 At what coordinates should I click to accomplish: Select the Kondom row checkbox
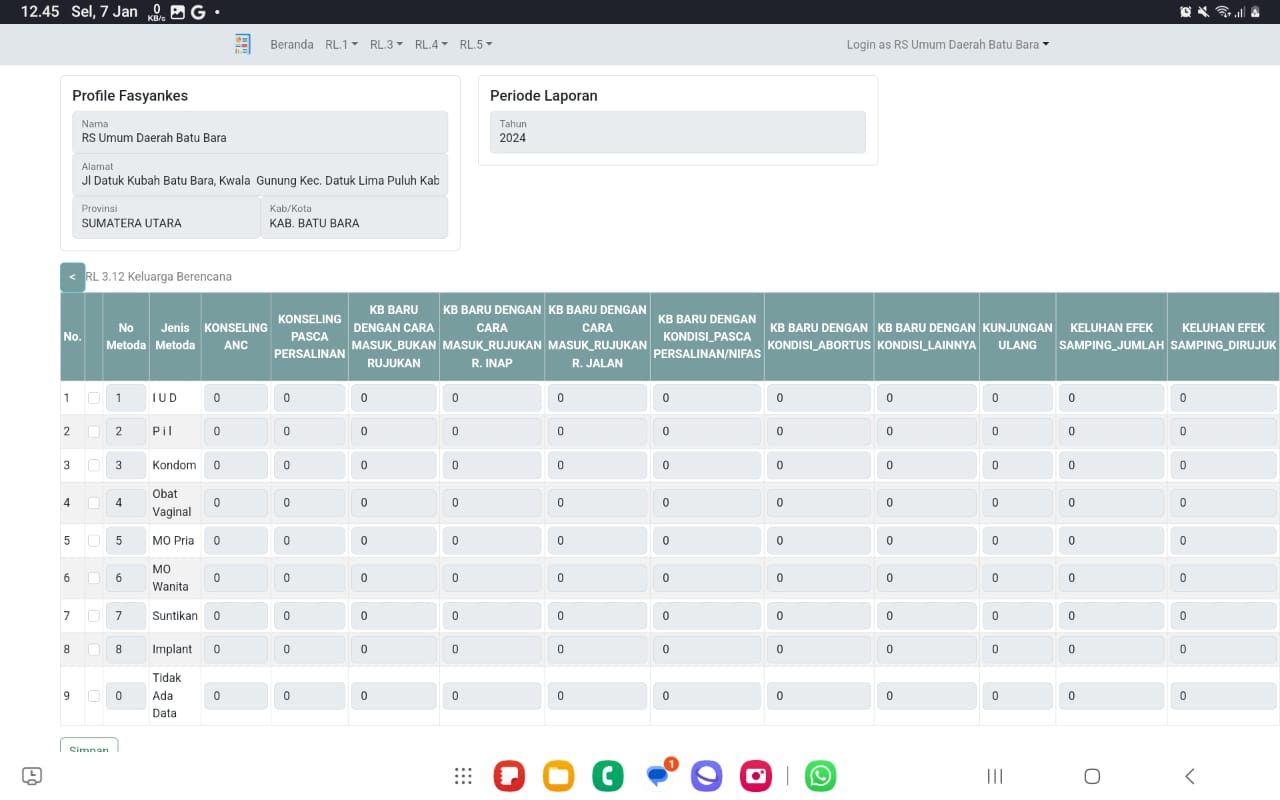(94, 465)
